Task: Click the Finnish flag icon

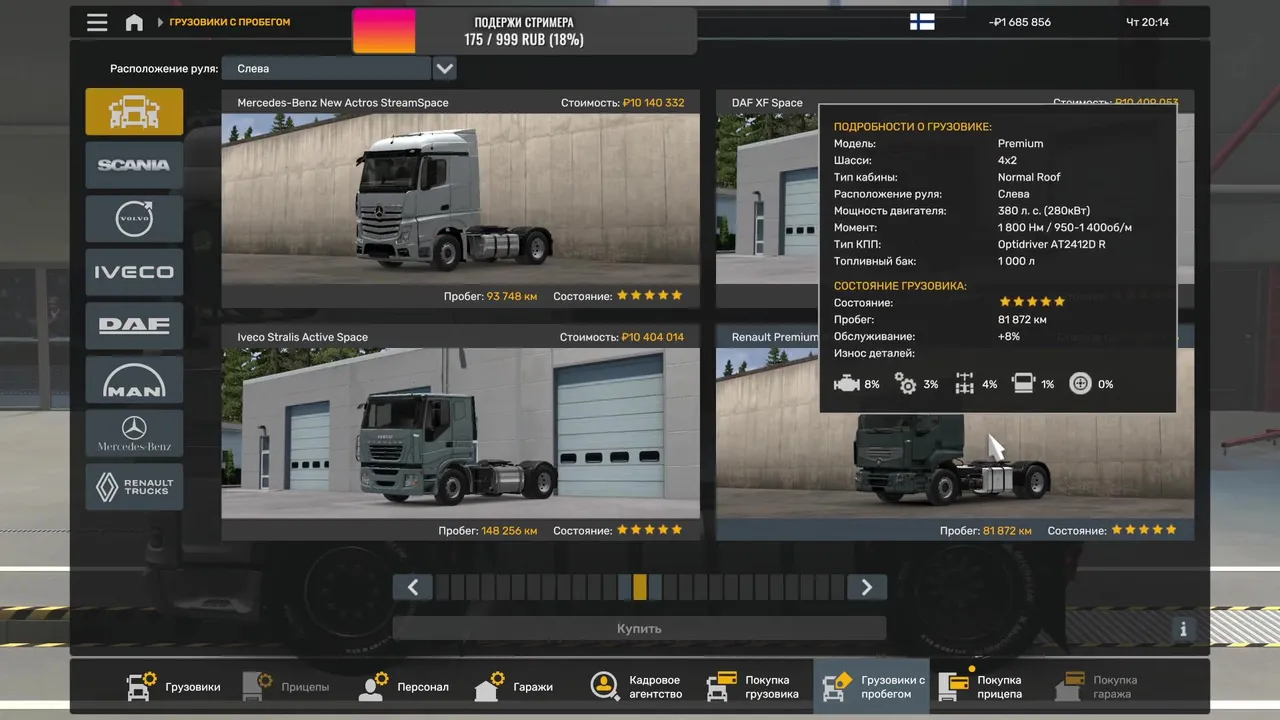Action: tap(922, 22)
